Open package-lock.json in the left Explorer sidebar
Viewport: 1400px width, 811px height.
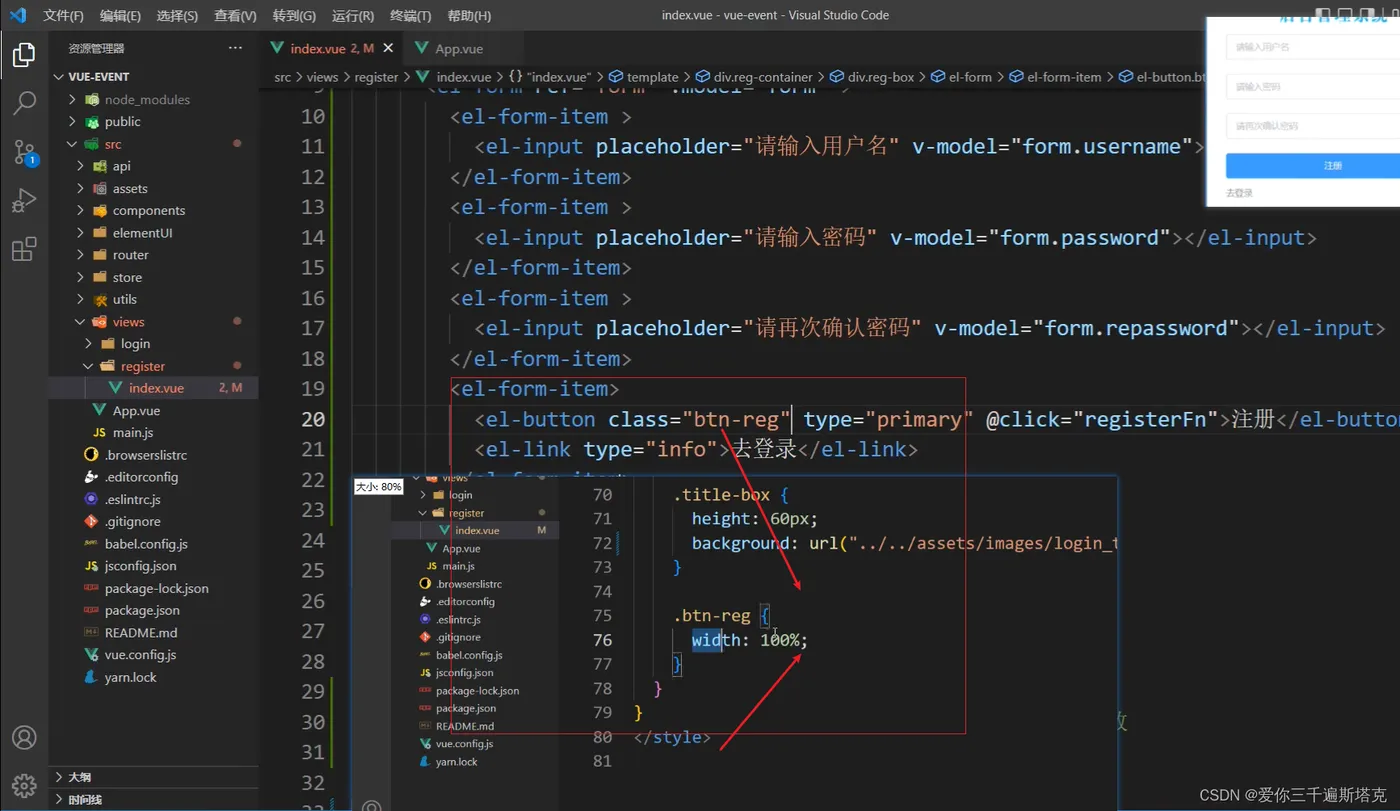(x=153, y=588)
